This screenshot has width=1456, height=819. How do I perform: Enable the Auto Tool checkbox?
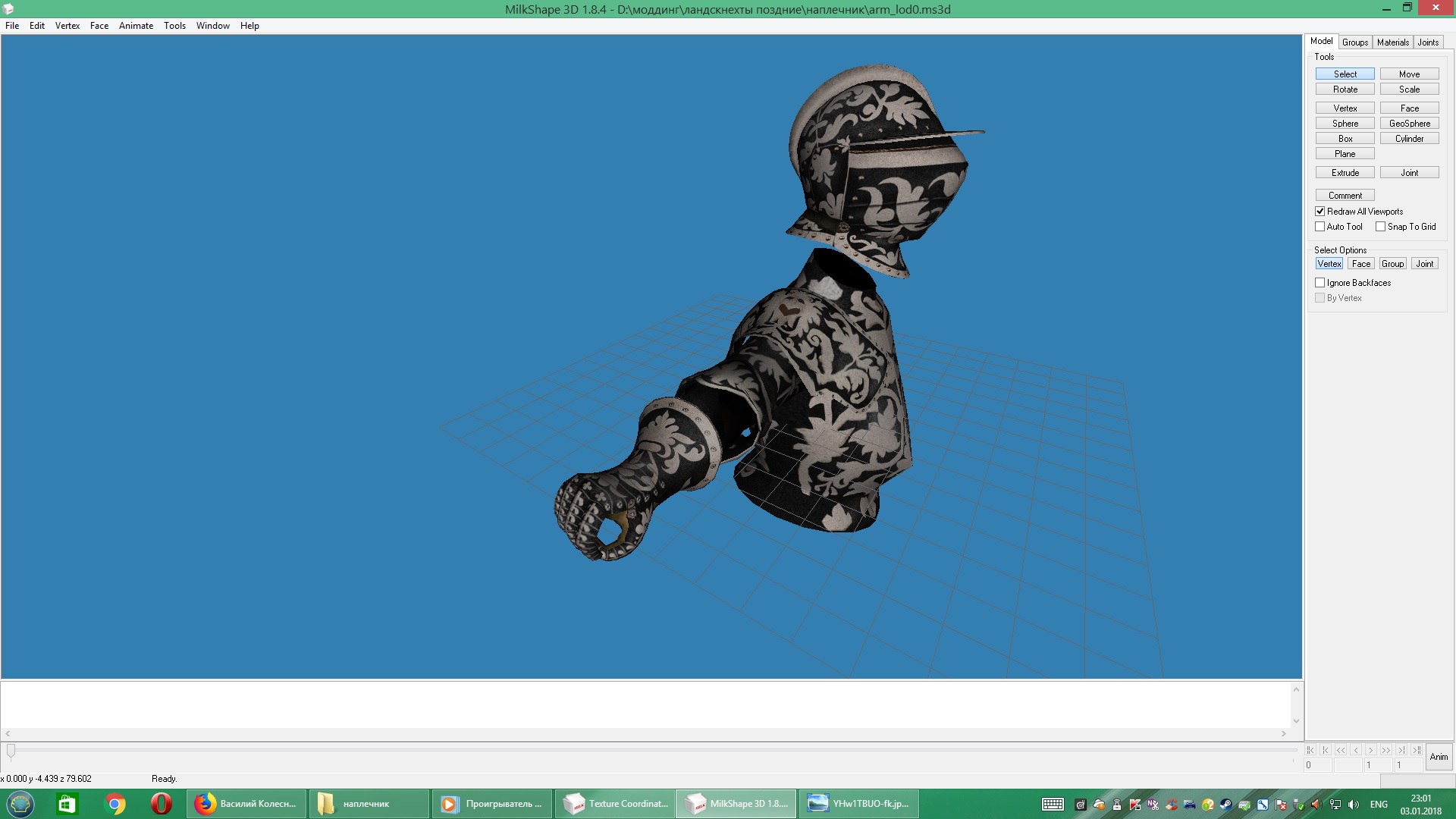(1320, 227)
